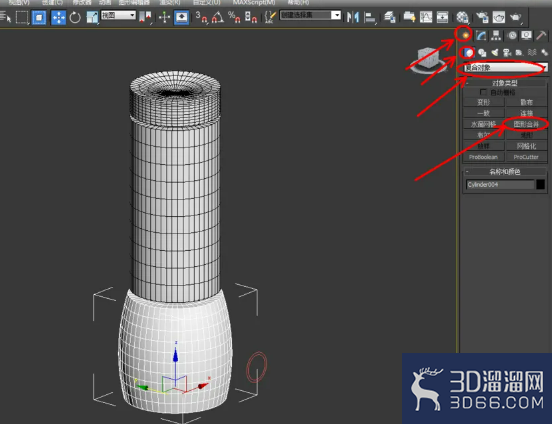Toggle the Spinner Snap button
Image resolution: width=552 pixels, height=424 pixels.
point(251,17)
